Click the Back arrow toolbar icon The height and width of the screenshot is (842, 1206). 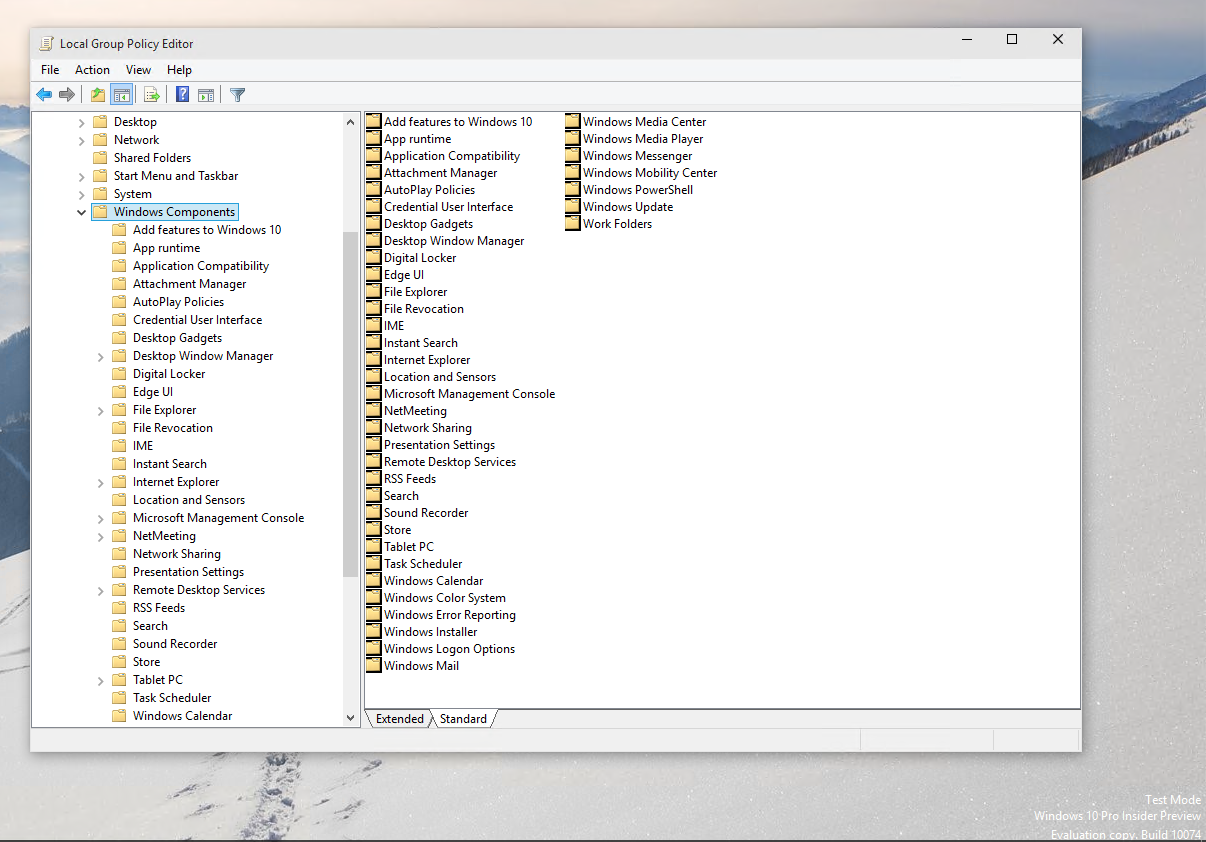(44, 95)
